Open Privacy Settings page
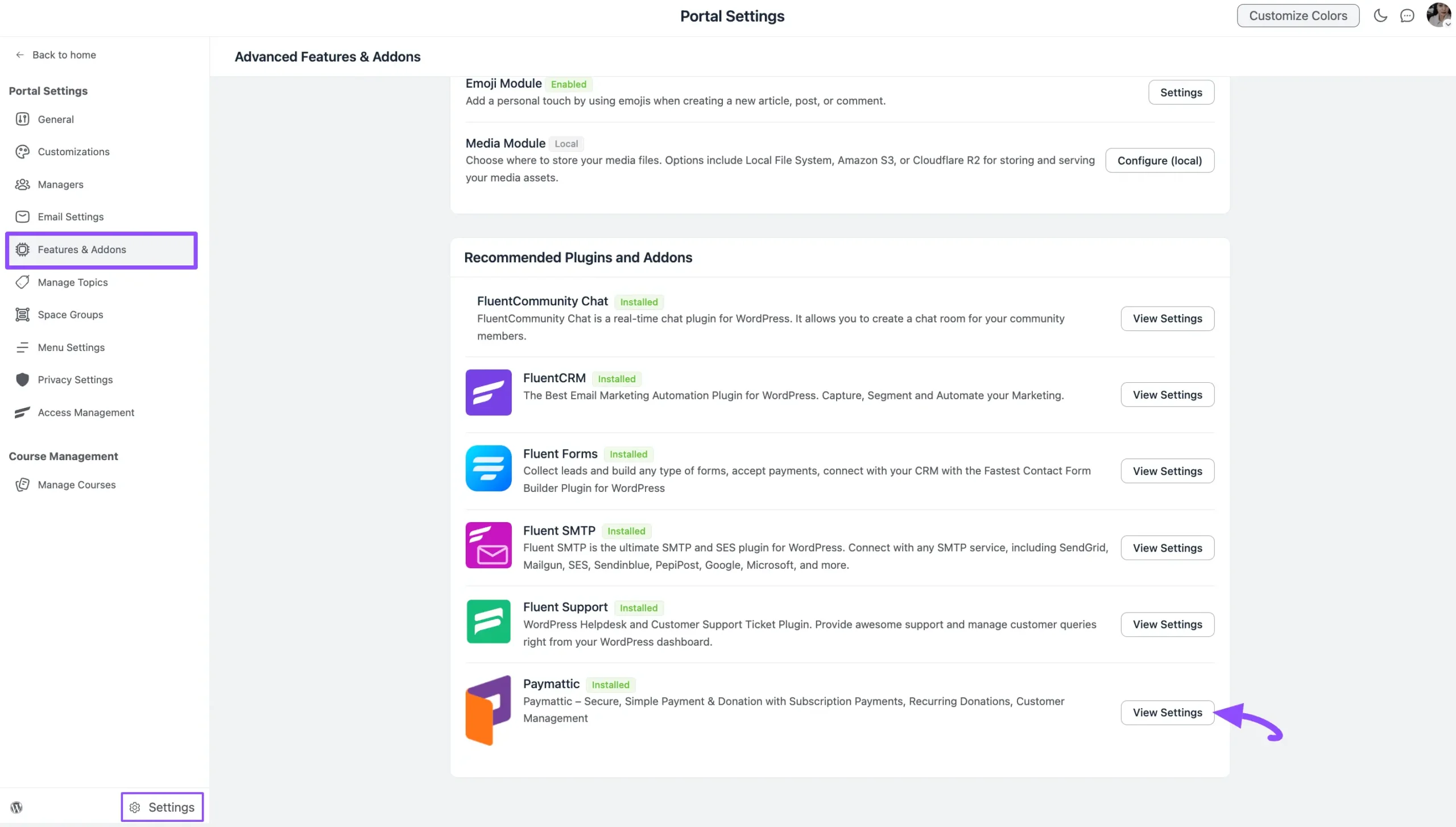The width and height of the screenshot is (1456, 827). tap(75, 380)
